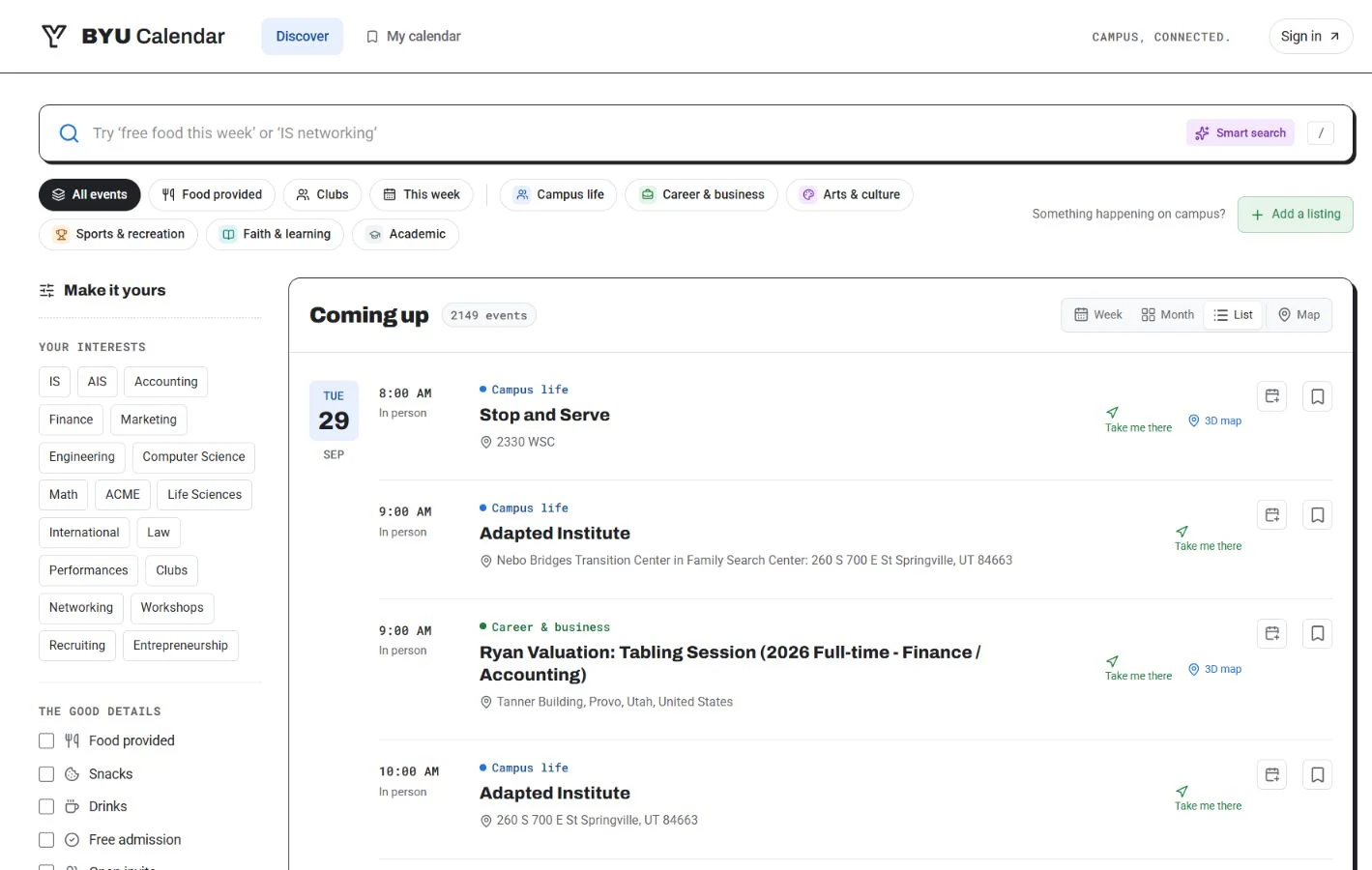
Task: Open the Stop and Serve event
Action: [x=544, y=416]
